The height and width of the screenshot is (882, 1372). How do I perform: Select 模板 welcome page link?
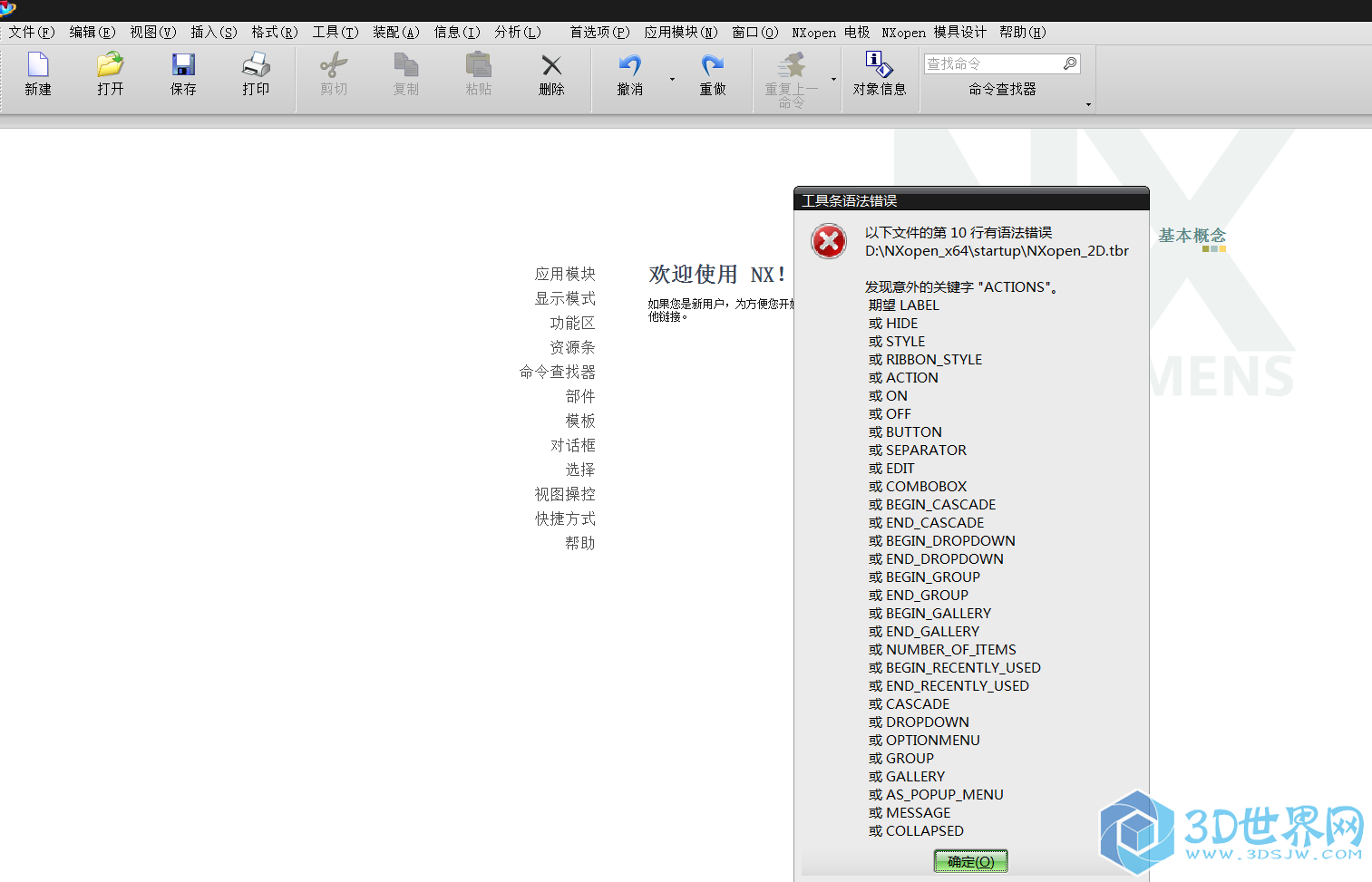[580, 421]
